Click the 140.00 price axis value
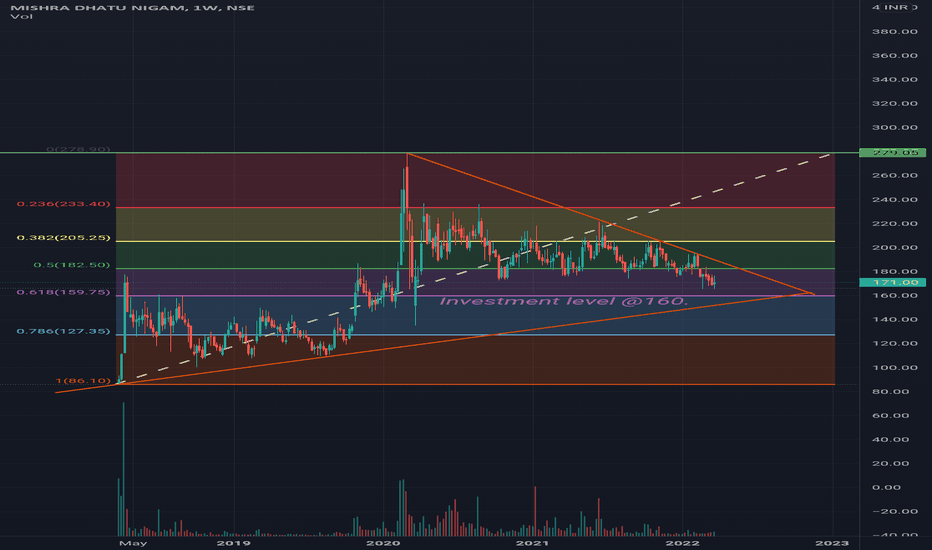 coord(895,320)
